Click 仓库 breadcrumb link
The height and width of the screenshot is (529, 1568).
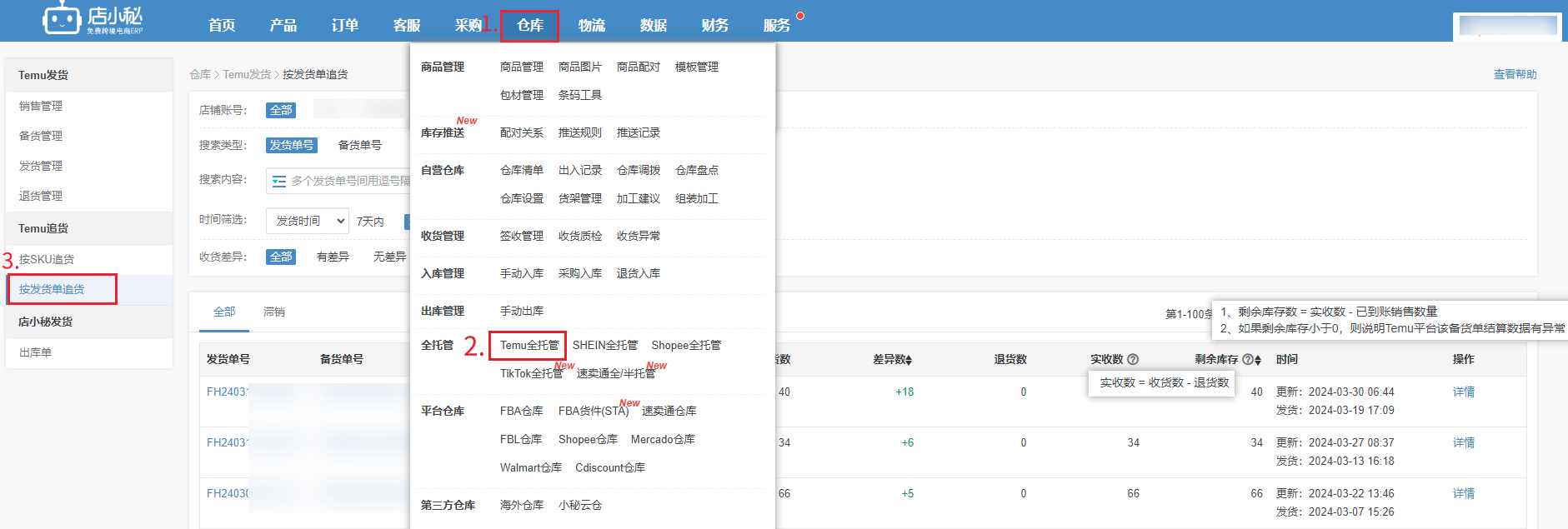coord(200,74)
